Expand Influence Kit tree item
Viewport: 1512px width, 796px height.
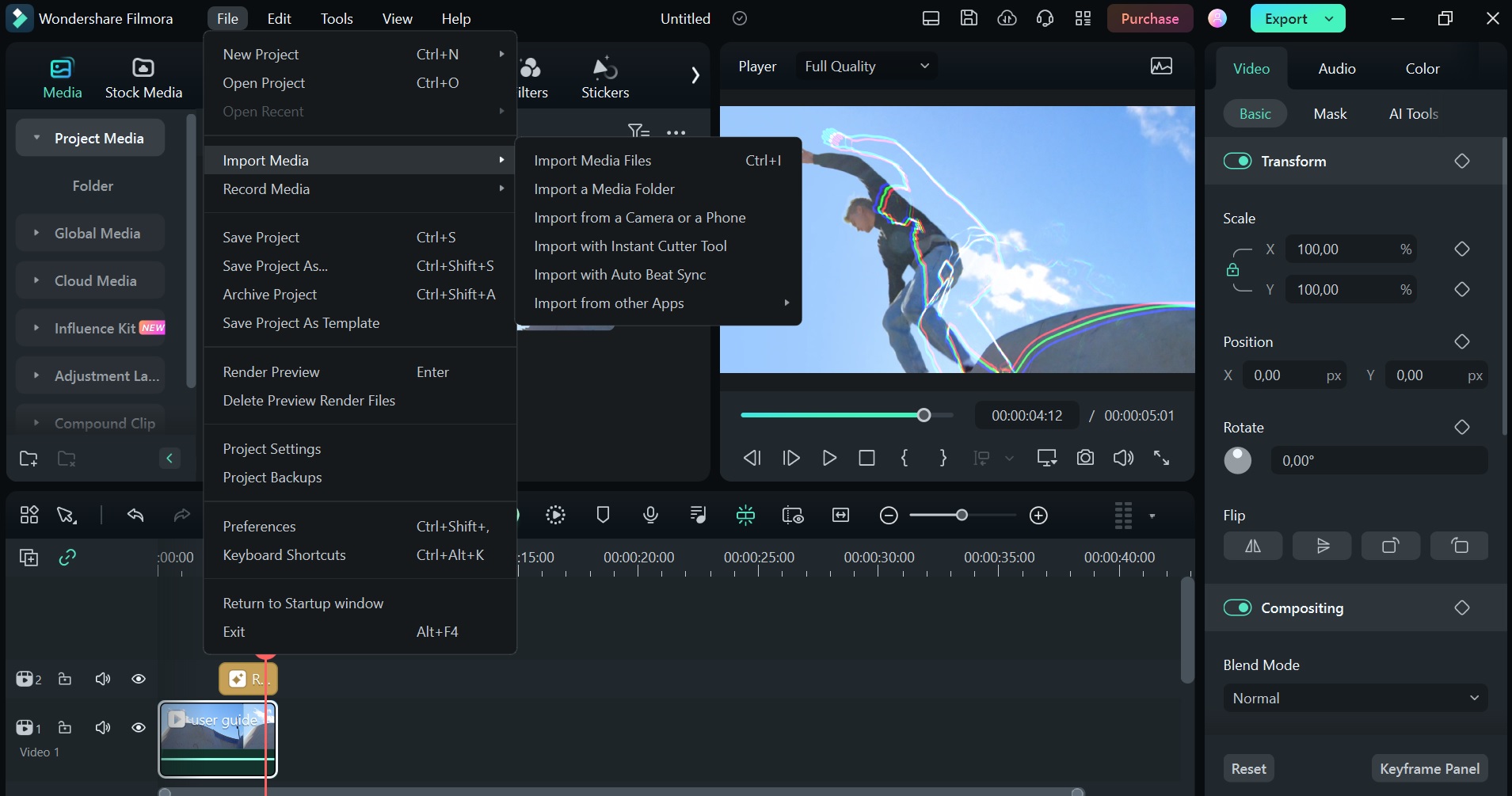tap(36, 328)
